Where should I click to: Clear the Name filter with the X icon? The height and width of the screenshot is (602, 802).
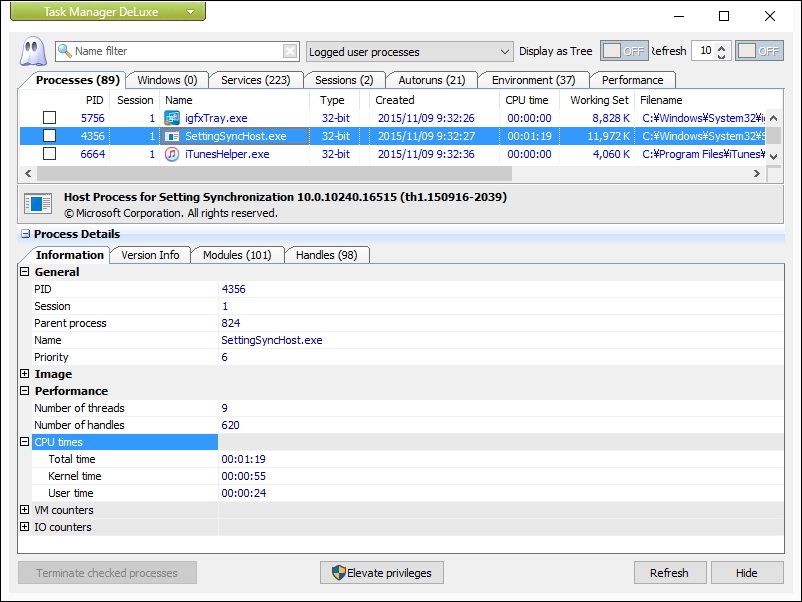[x=289, y=51]
